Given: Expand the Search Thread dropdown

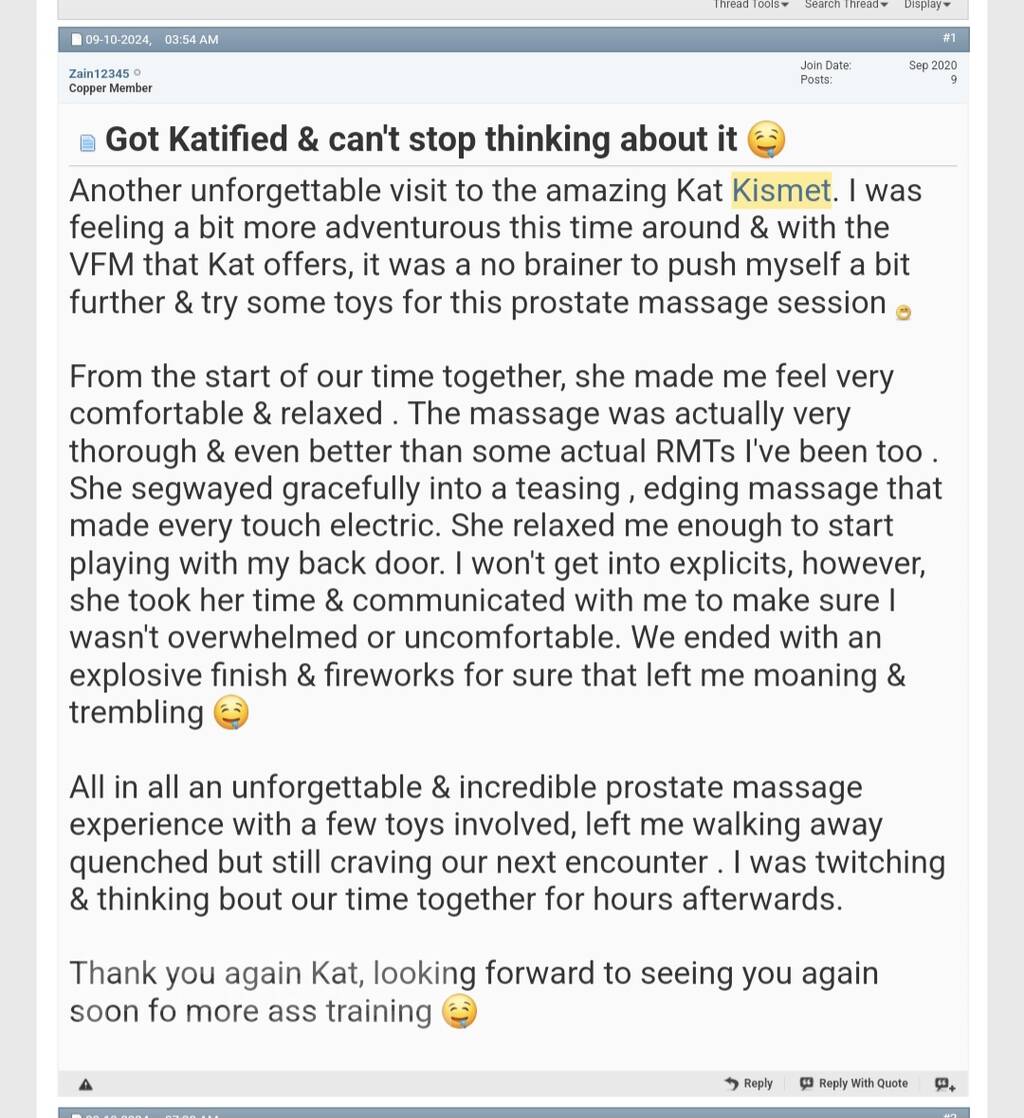Looking at the screenshot, I should point(846,5).
